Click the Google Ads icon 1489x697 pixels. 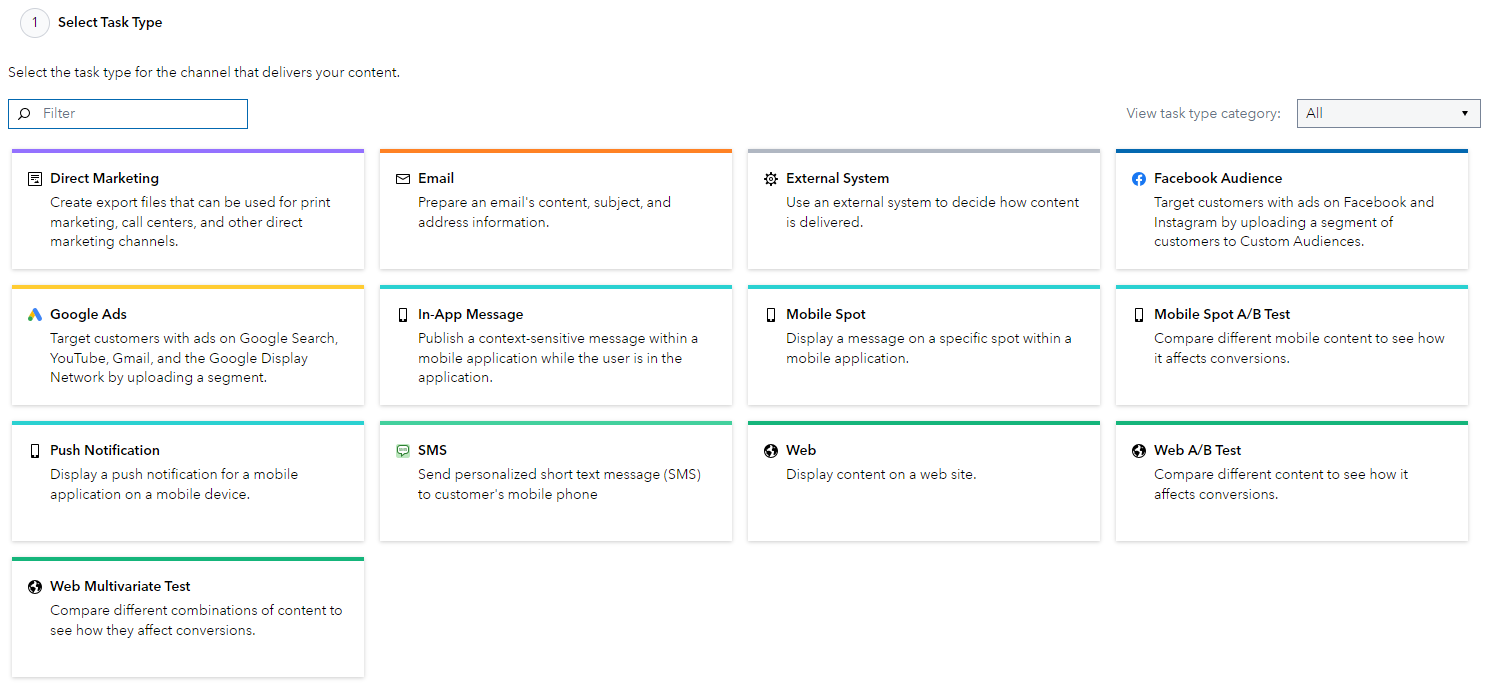pyautogui.click(x=34, y=313)
